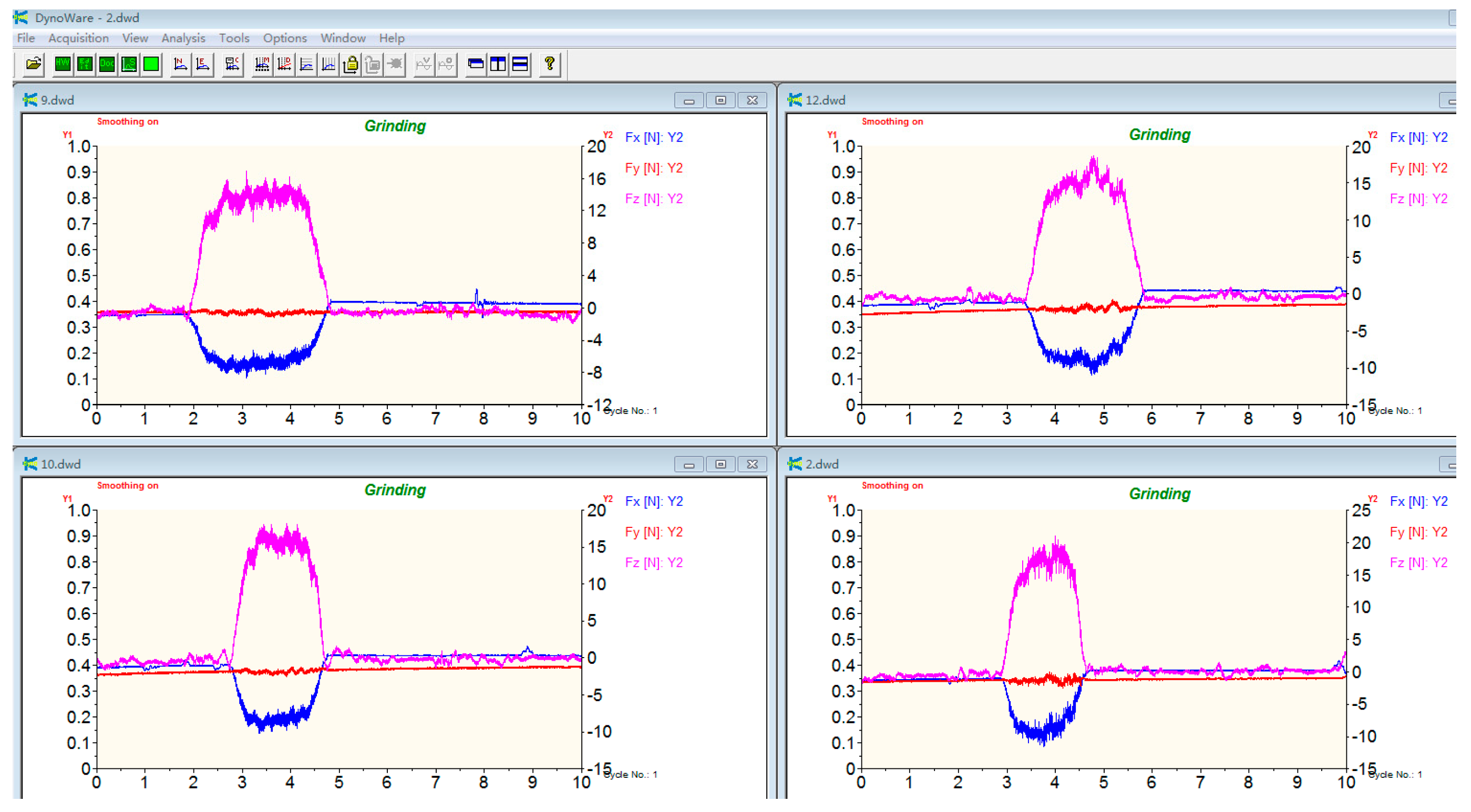Viewport: 1471px width, 812px height.
Task: Click the 12.dwd window title bar
Action: [1085, 100]
